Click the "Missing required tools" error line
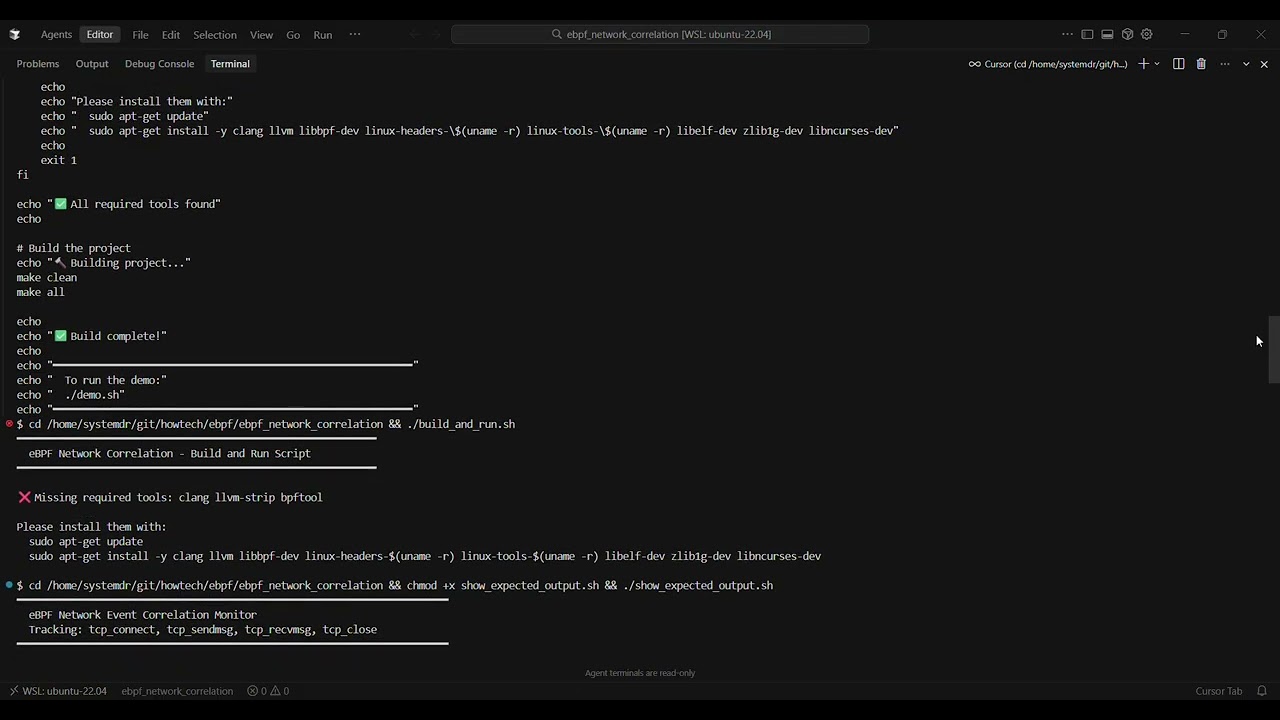The height and width of the screenshot is (720, 1280). coord(170,497)
